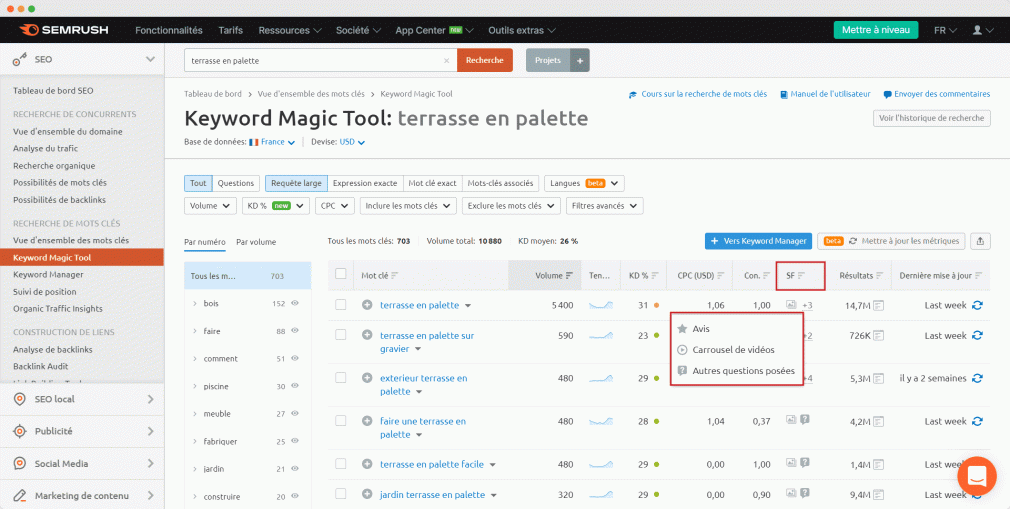1010x509 pixels.
Task: Open Filtres avancés dropdown
Action: [604, 206]
